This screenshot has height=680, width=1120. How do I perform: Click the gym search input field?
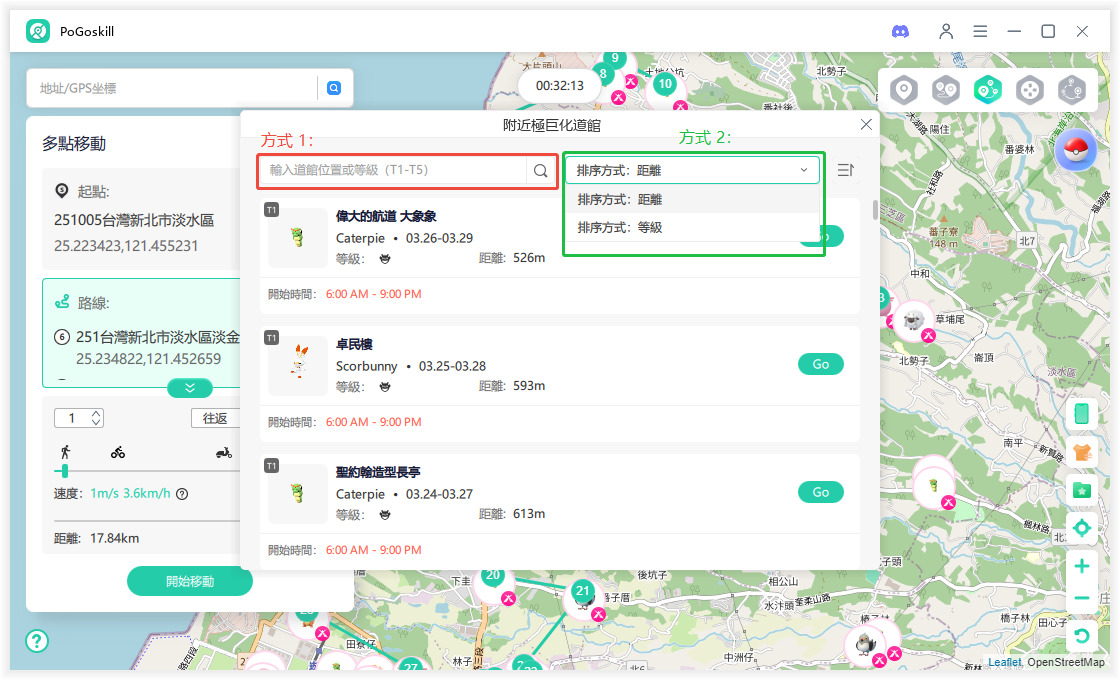point(400,170)
